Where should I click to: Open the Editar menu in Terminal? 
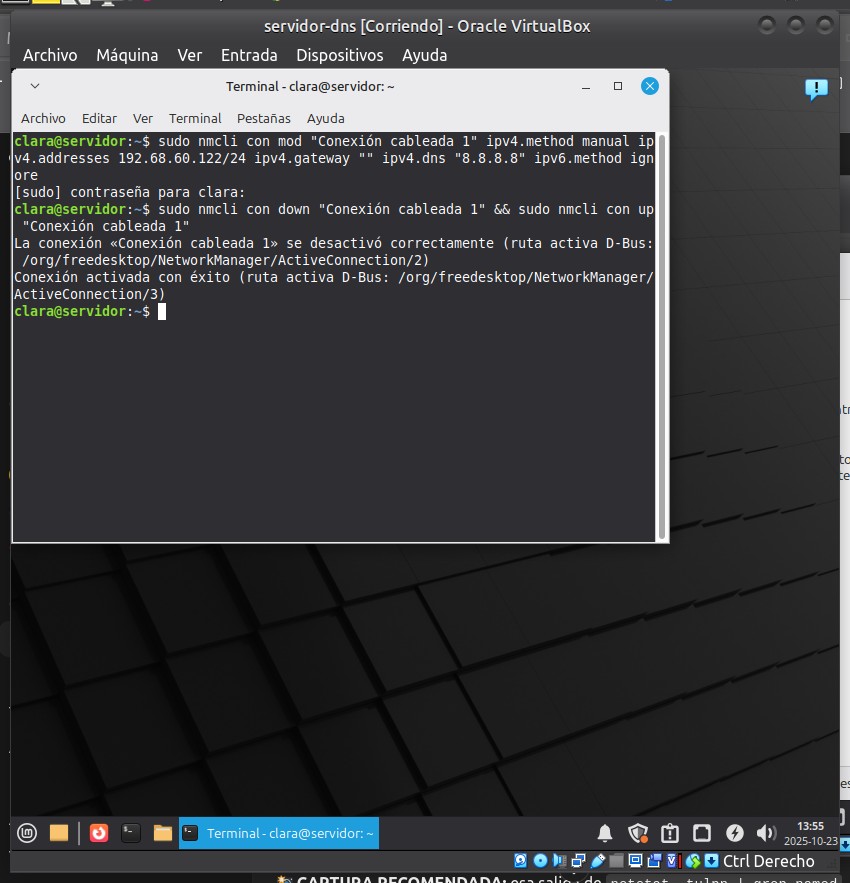(99, 118)
